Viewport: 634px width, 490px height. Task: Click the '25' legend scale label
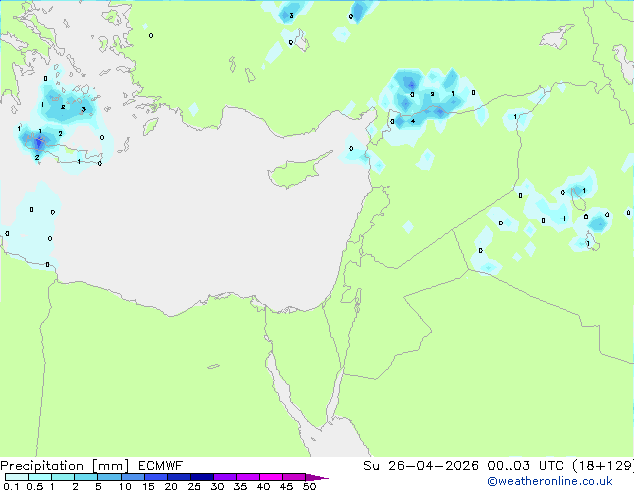click(x=194, y=486)
